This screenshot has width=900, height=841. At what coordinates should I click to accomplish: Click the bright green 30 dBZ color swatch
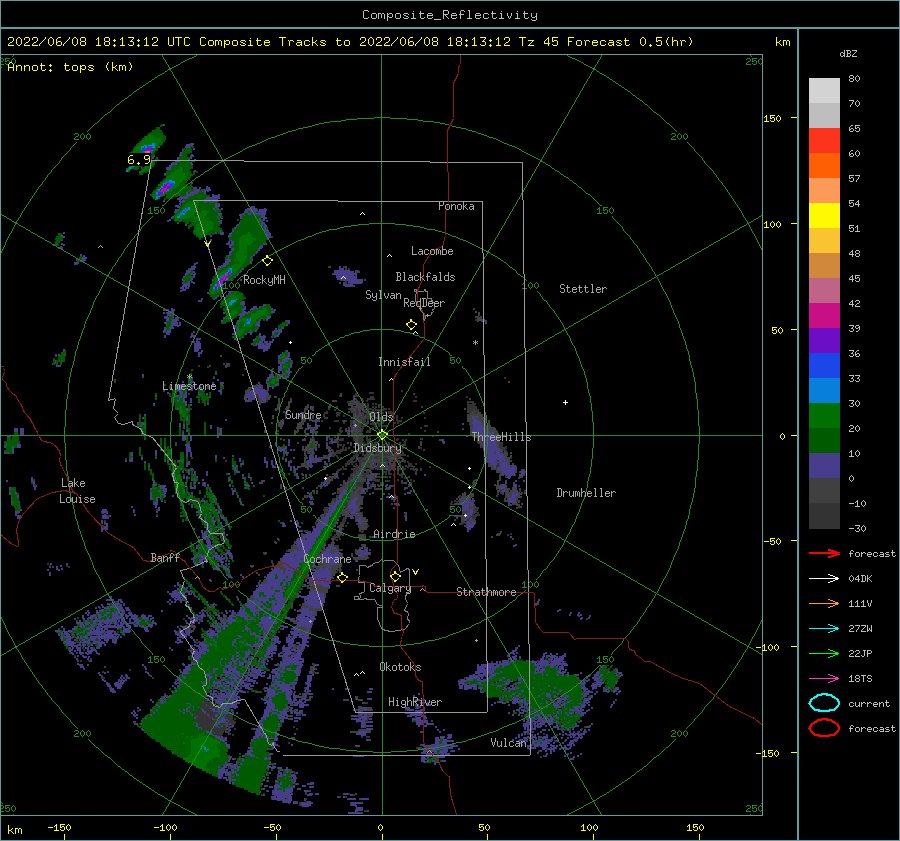tap(824, 415)
